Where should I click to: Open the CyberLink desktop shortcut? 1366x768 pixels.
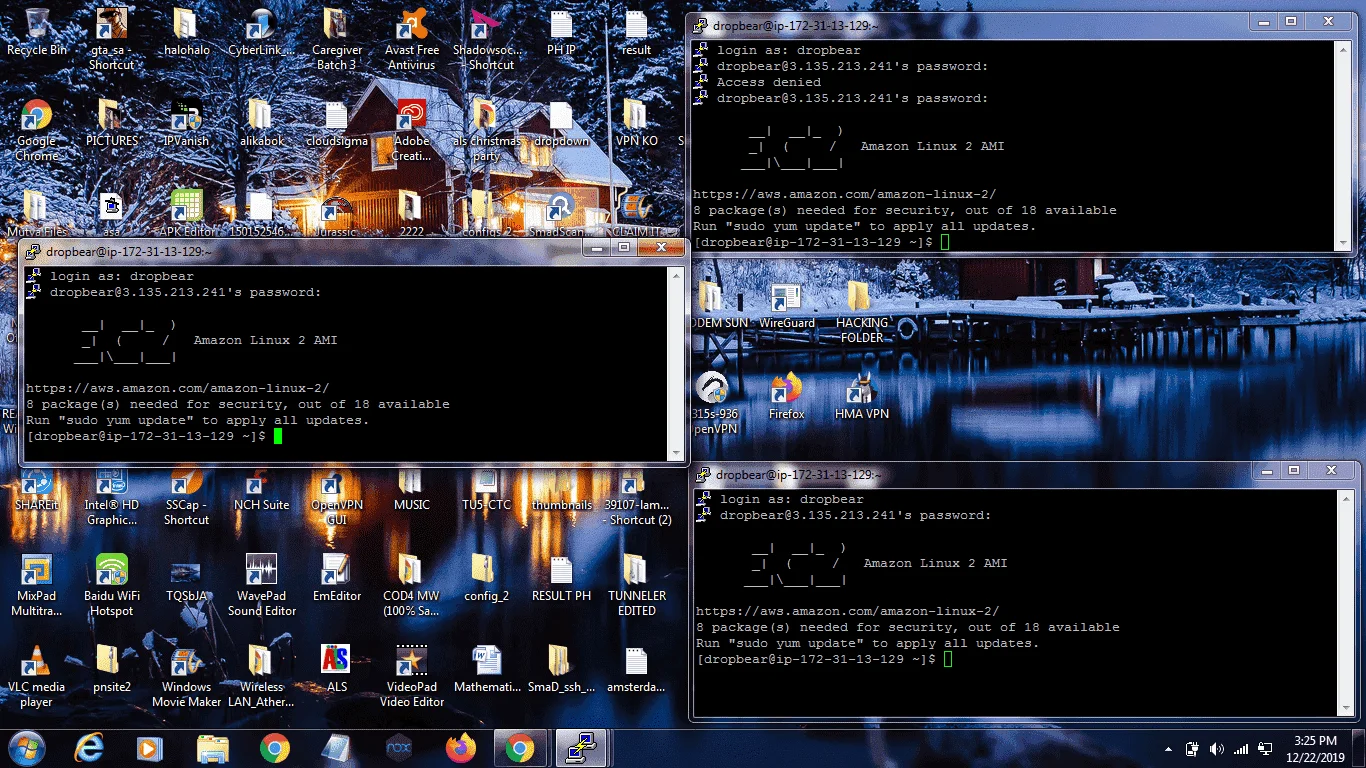tap(261, 32)
